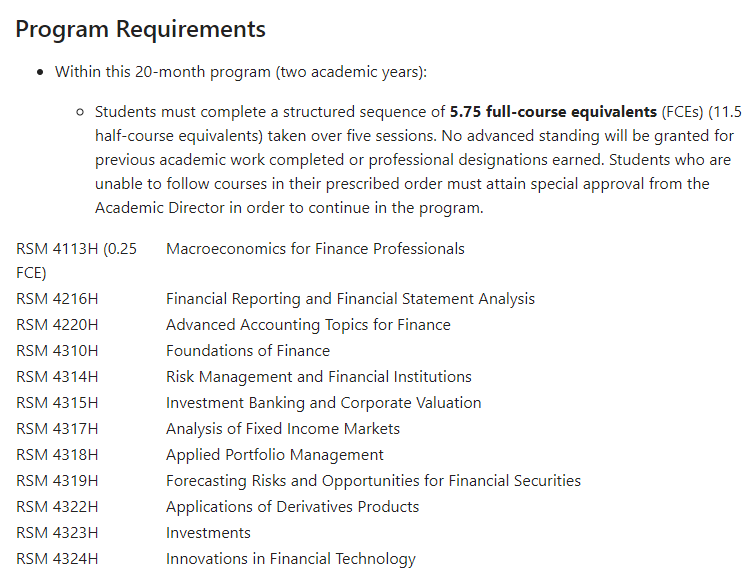Click Risk Management and Financial Institutions
748x571 pixels.
[x=319, y=377]
